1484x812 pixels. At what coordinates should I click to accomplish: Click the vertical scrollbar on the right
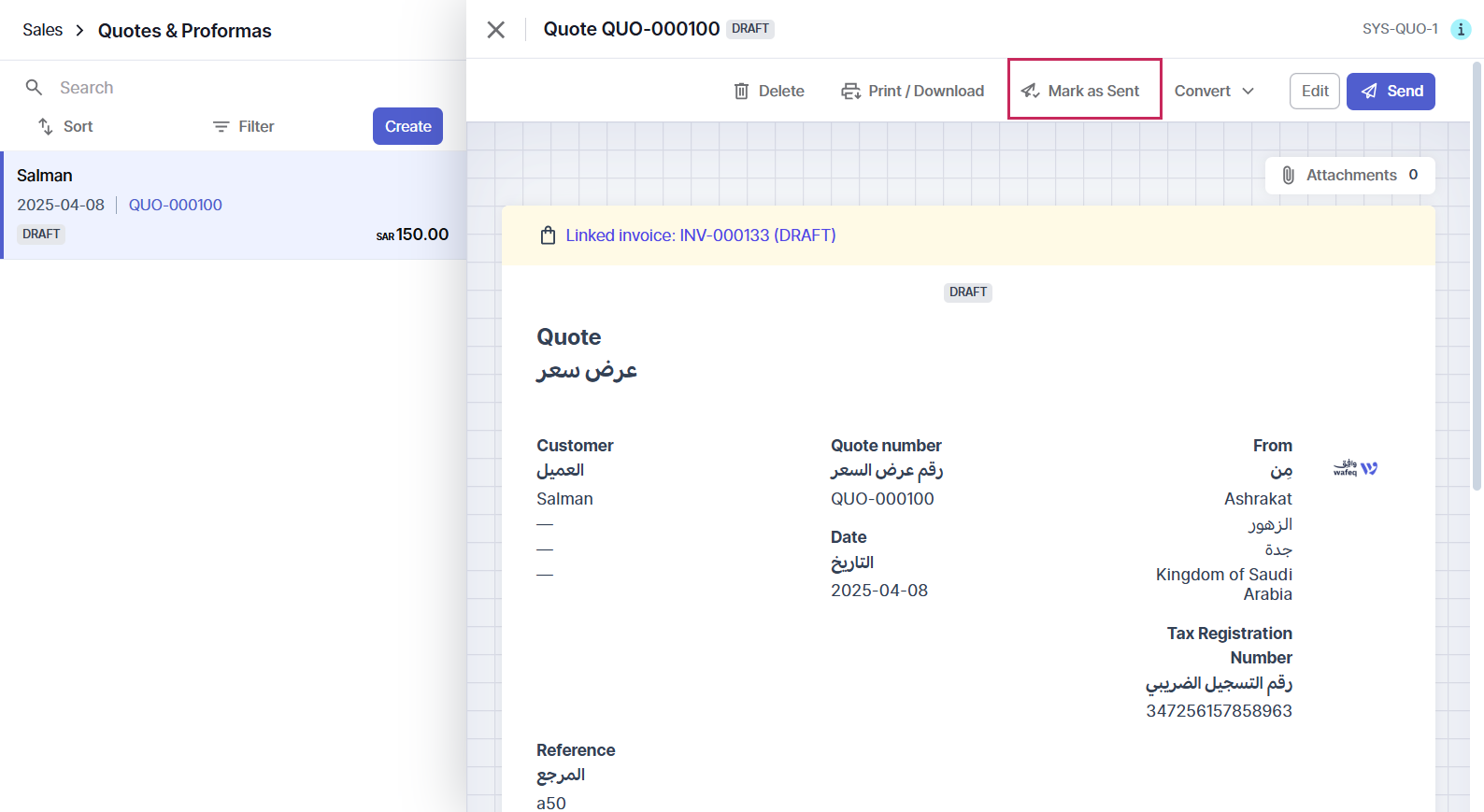point(1477,280)
